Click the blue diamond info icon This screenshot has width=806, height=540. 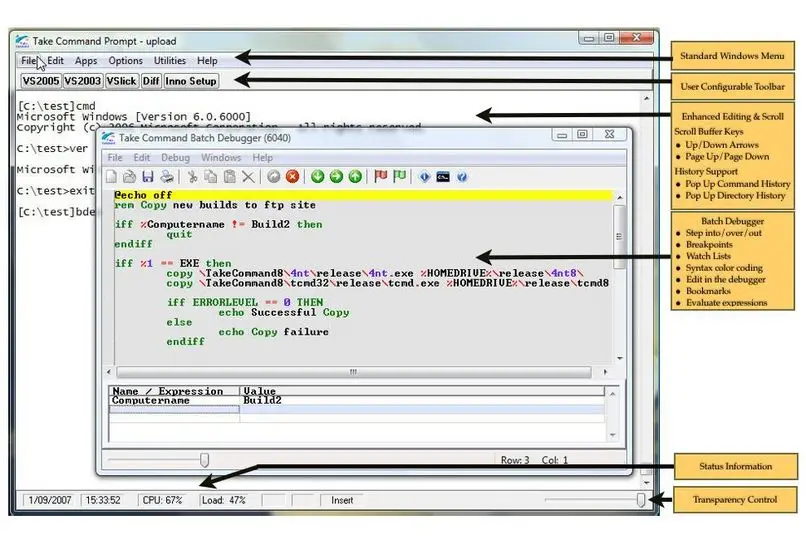point(425,177)
